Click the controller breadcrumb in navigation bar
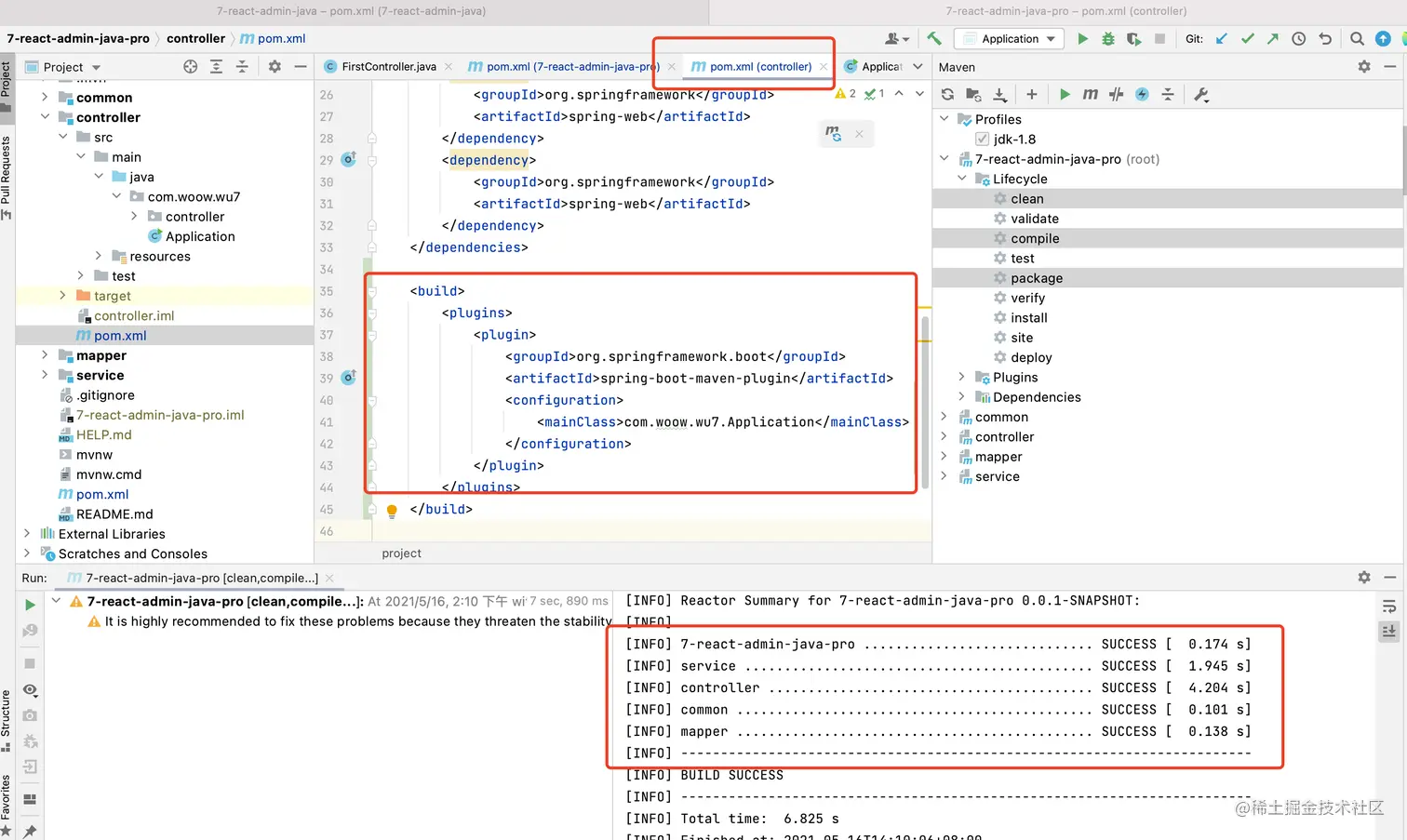Image resolution: width=1407 pixels, height=840 pixels. [195, 38]
